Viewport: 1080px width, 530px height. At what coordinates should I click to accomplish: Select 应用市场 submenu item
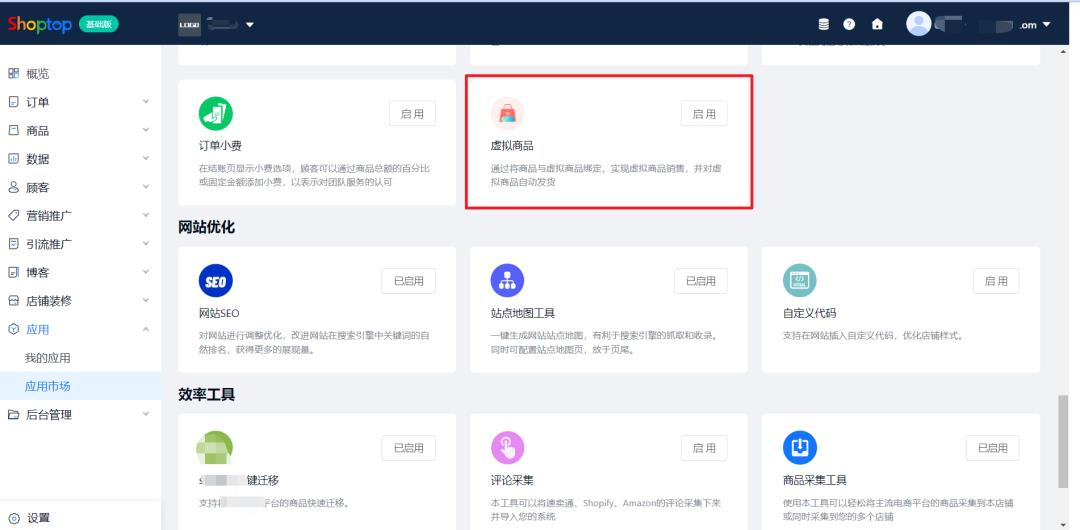81,386
